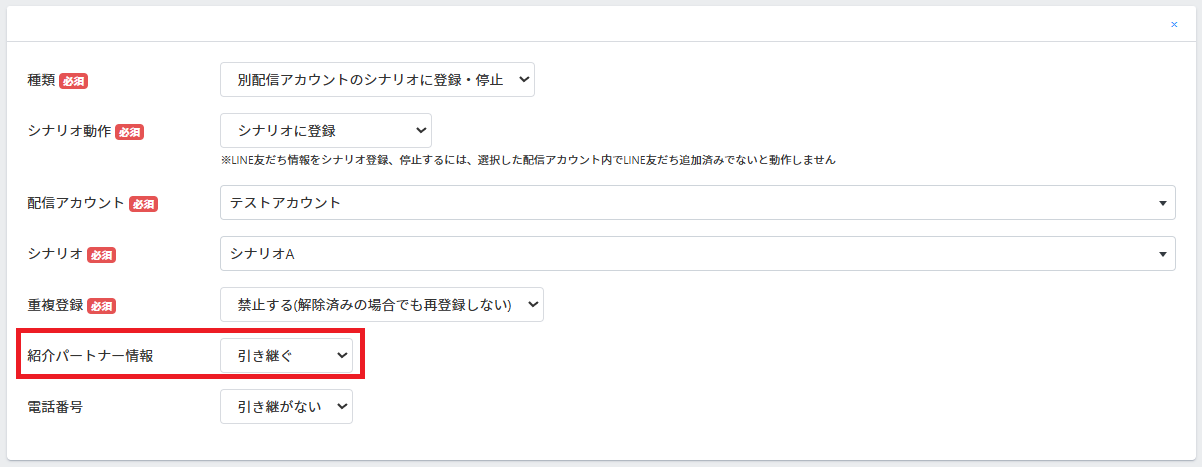Click the 必須 badge next to 重複登録
This screenshot has width=1202, height=467.
(x=102, y=306)
